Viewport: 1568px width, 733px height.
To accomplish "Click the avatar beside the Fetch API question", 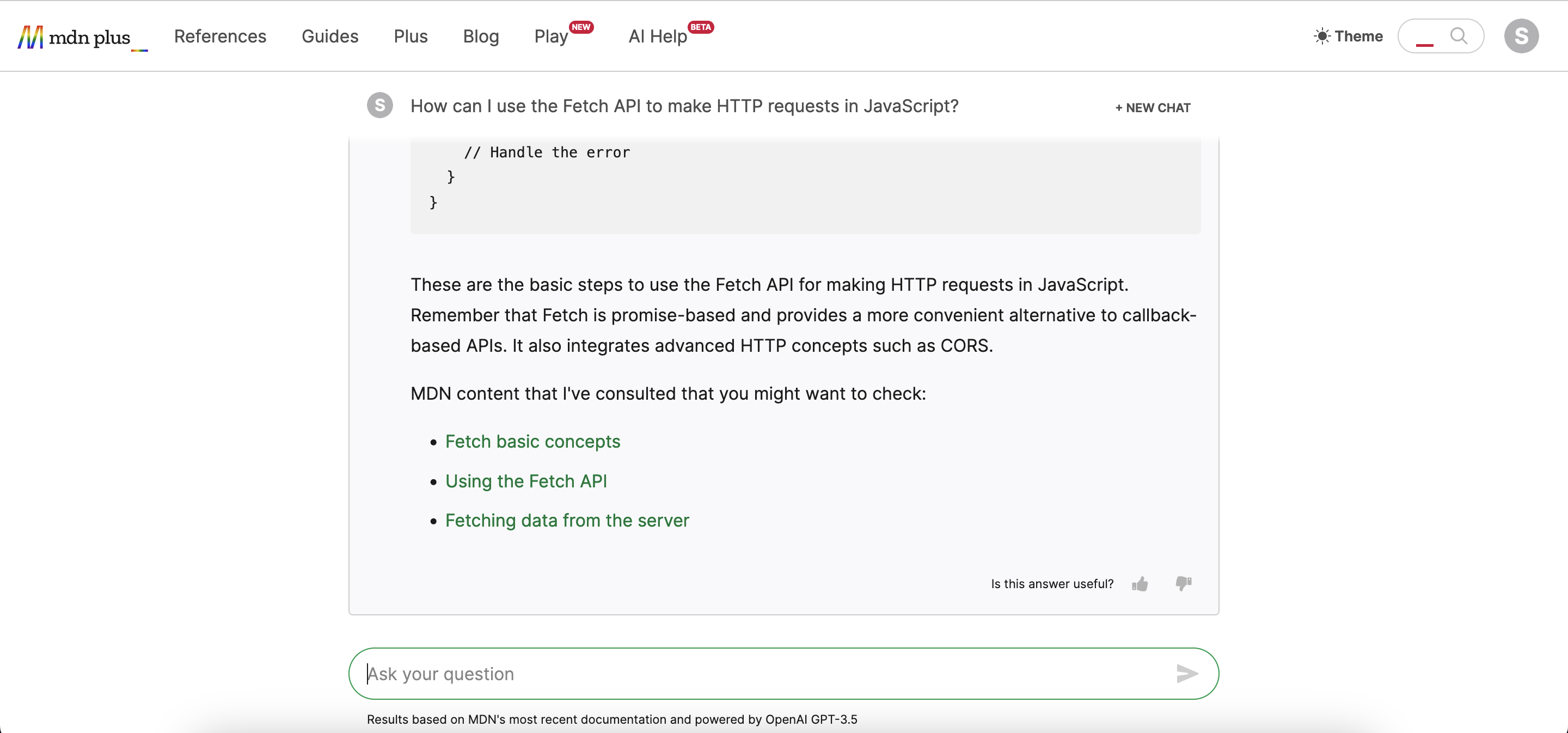I will [379, 105].
